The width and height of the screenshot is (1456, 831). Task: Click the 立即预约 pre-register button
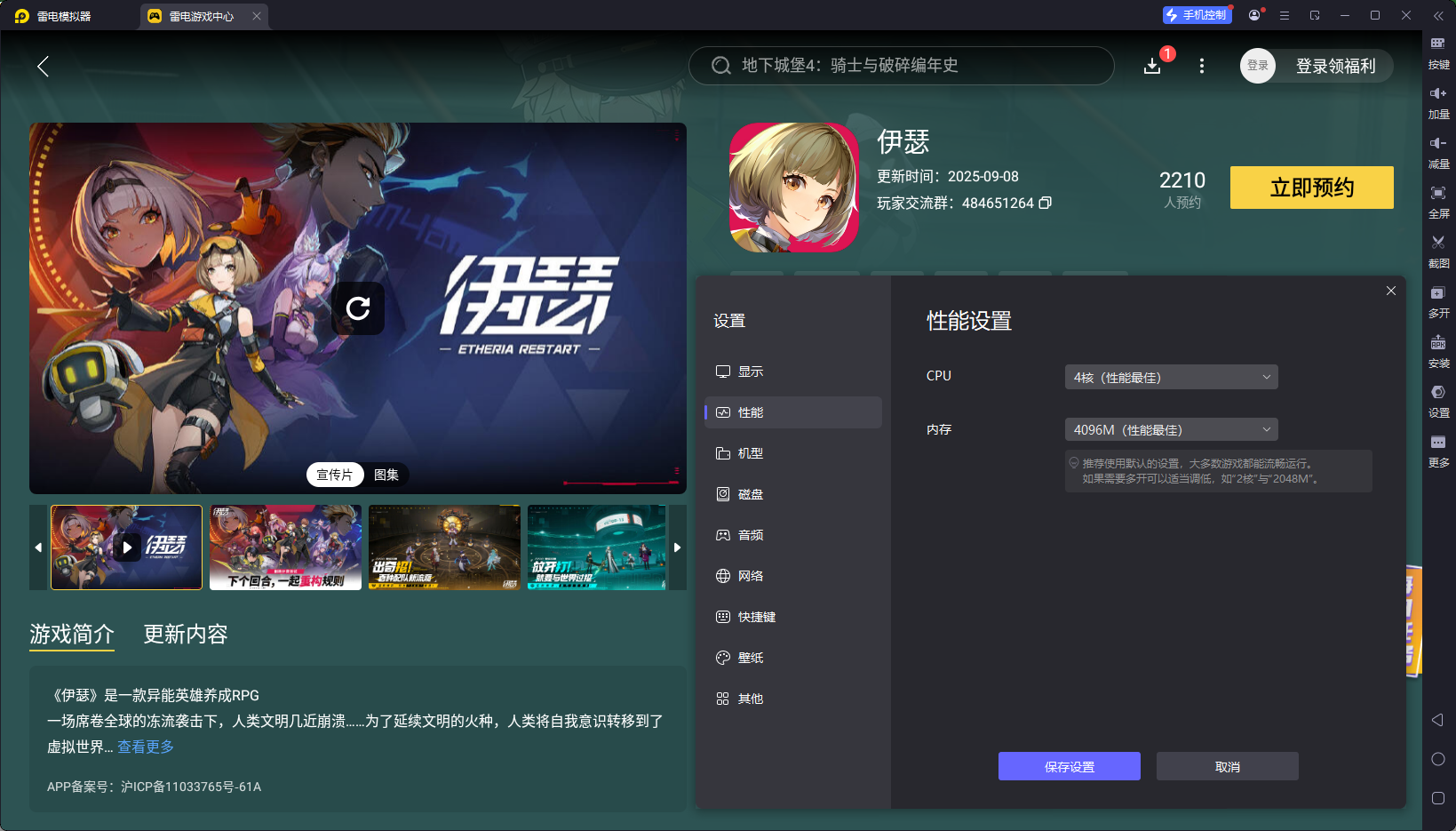[x=1312, y=188]
